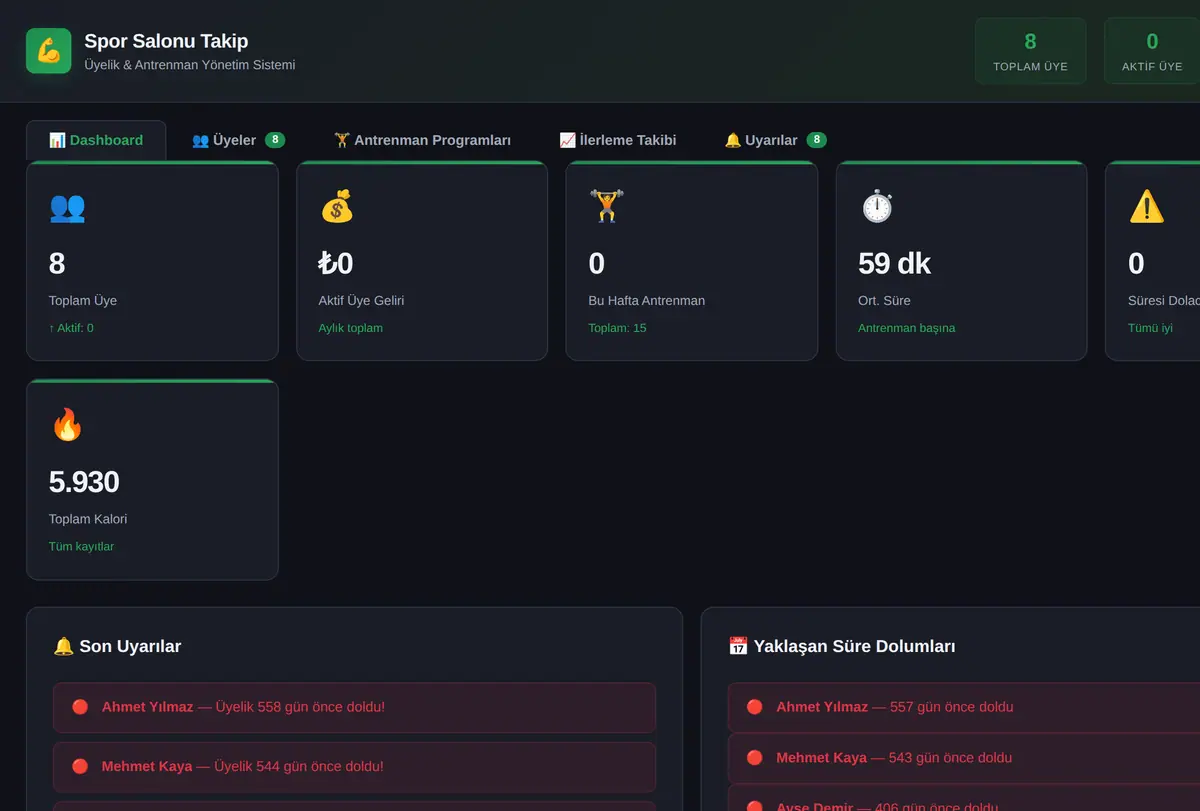Click the warning triangle icon on the stat card
Viewport: 1200px width, 811px height.
1146,207
